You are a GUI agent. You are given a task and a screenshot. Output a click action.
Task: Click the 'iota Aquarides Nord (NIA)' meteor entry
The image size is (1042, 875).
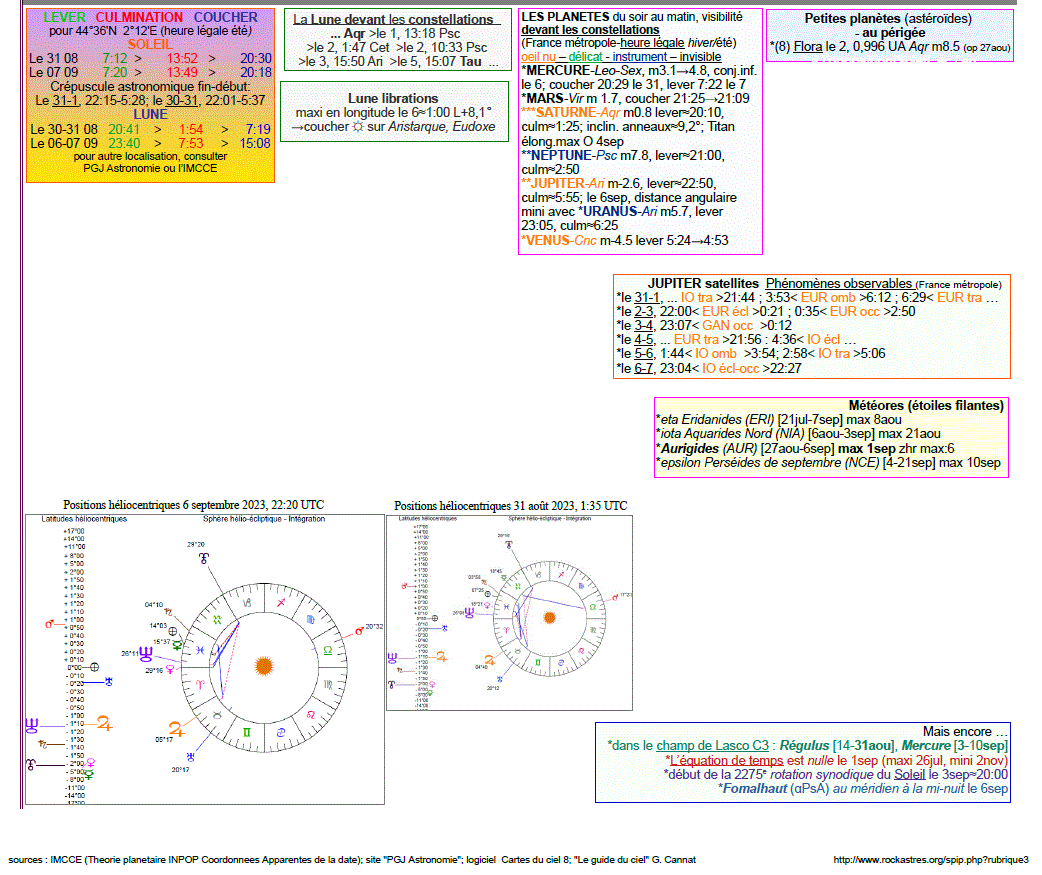pos(732,434)
